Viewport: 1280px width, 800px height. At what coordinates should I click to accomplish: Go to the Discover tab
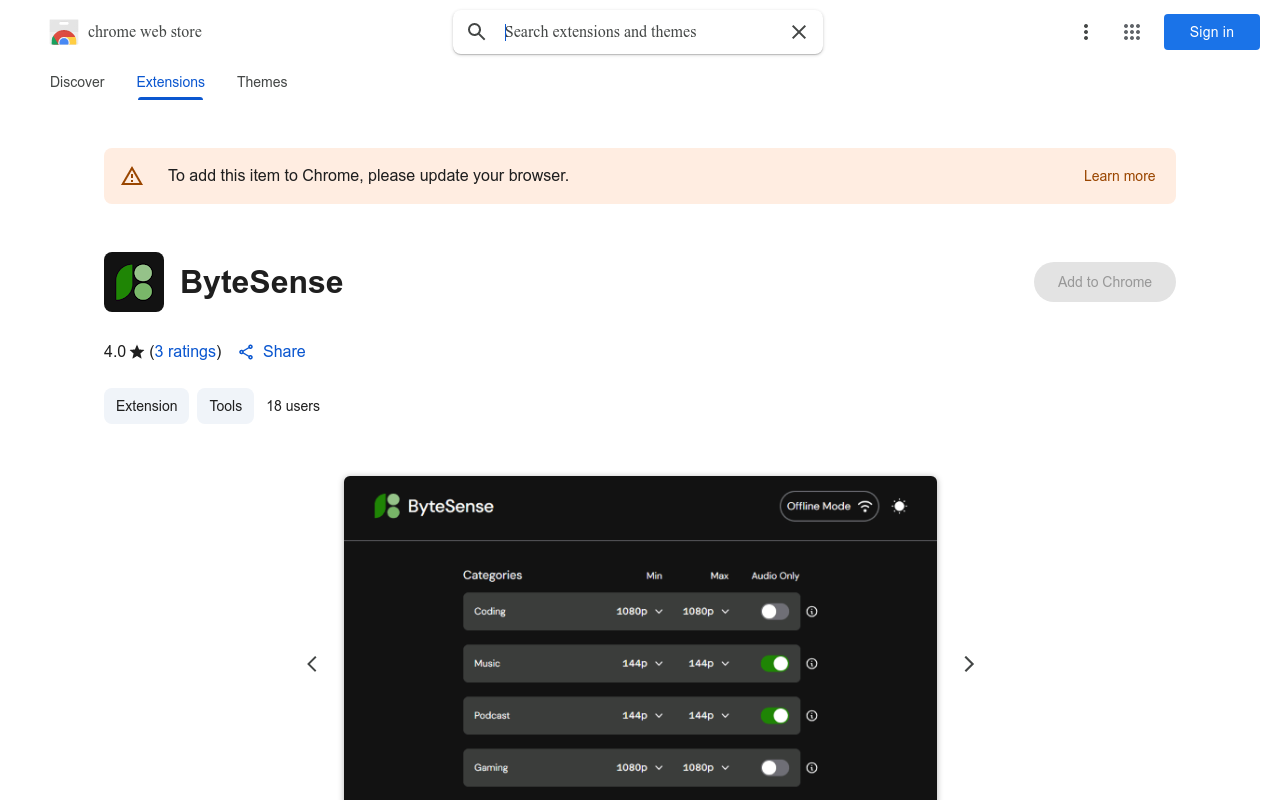click(77, 82)
